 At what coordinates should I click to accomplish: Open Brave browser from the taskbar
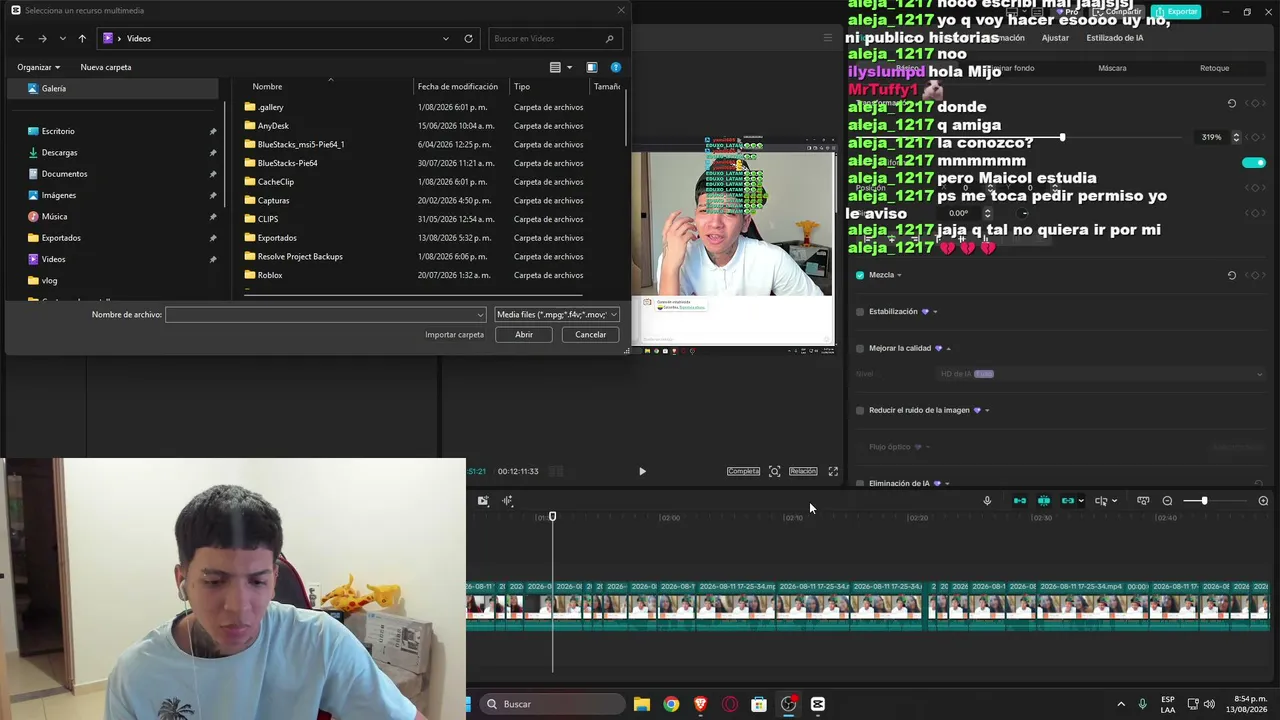click(x=700, y=704)
